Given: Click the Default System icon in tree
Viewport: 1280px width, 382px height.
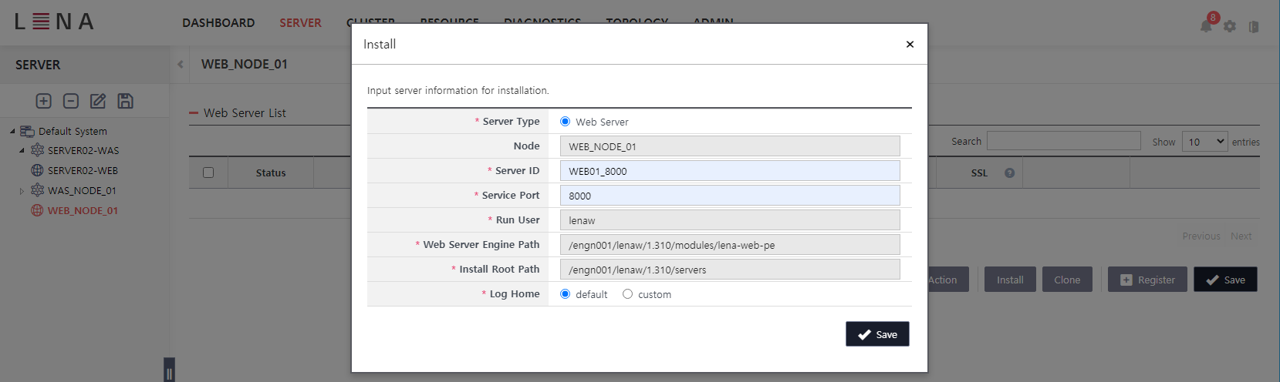Looking at the screenshot, I should (28, 131).
